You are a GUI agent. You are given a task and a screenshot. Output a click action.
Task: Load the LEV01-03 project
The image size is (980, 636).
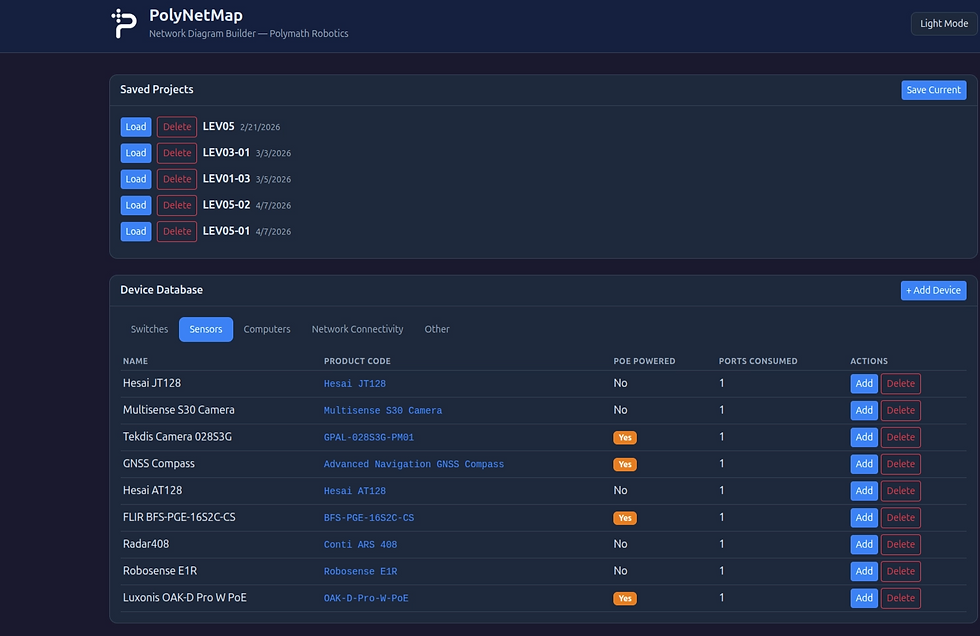coord(136,179)
